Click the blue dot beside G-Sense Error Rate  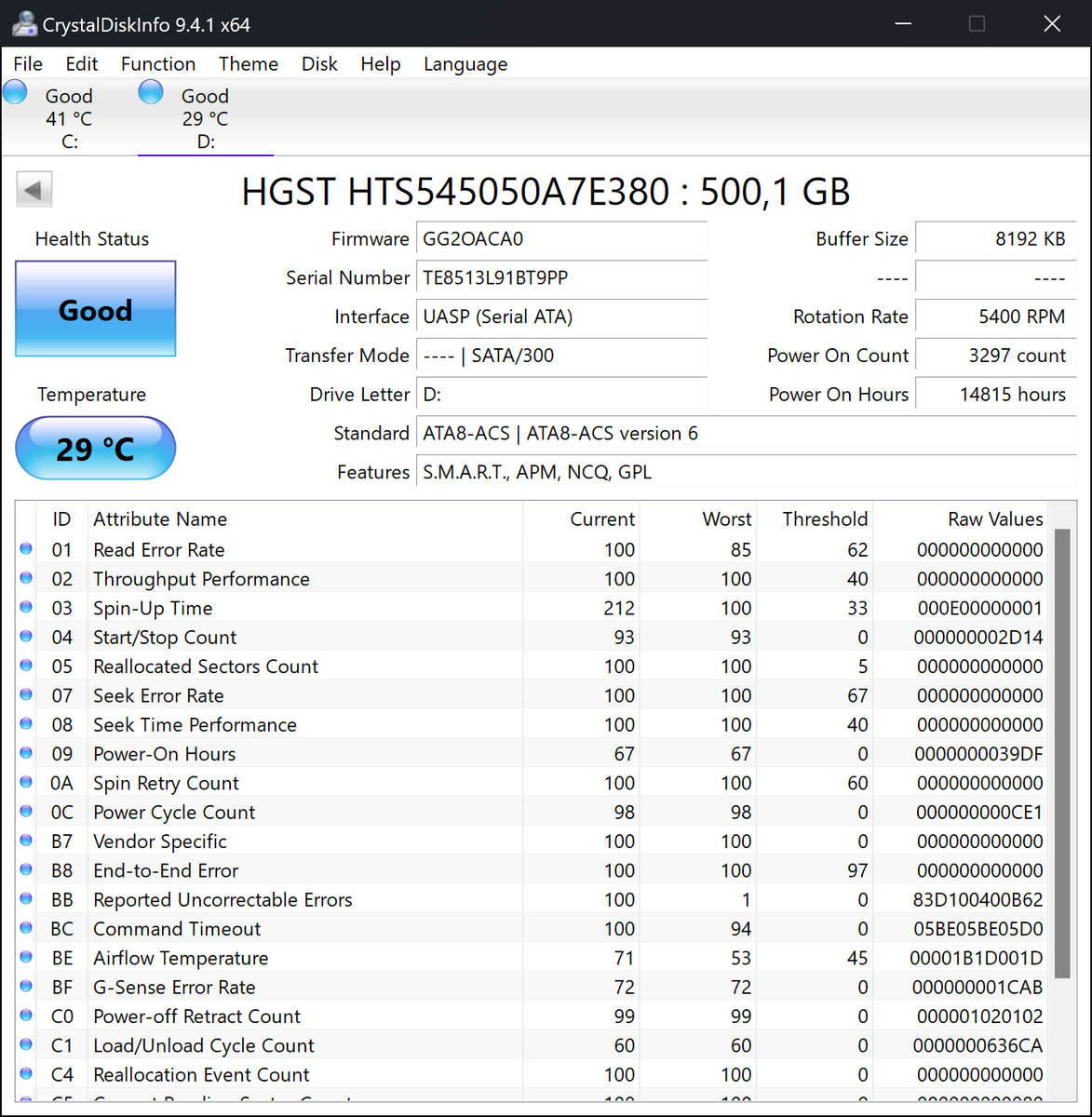click(25, 987)
